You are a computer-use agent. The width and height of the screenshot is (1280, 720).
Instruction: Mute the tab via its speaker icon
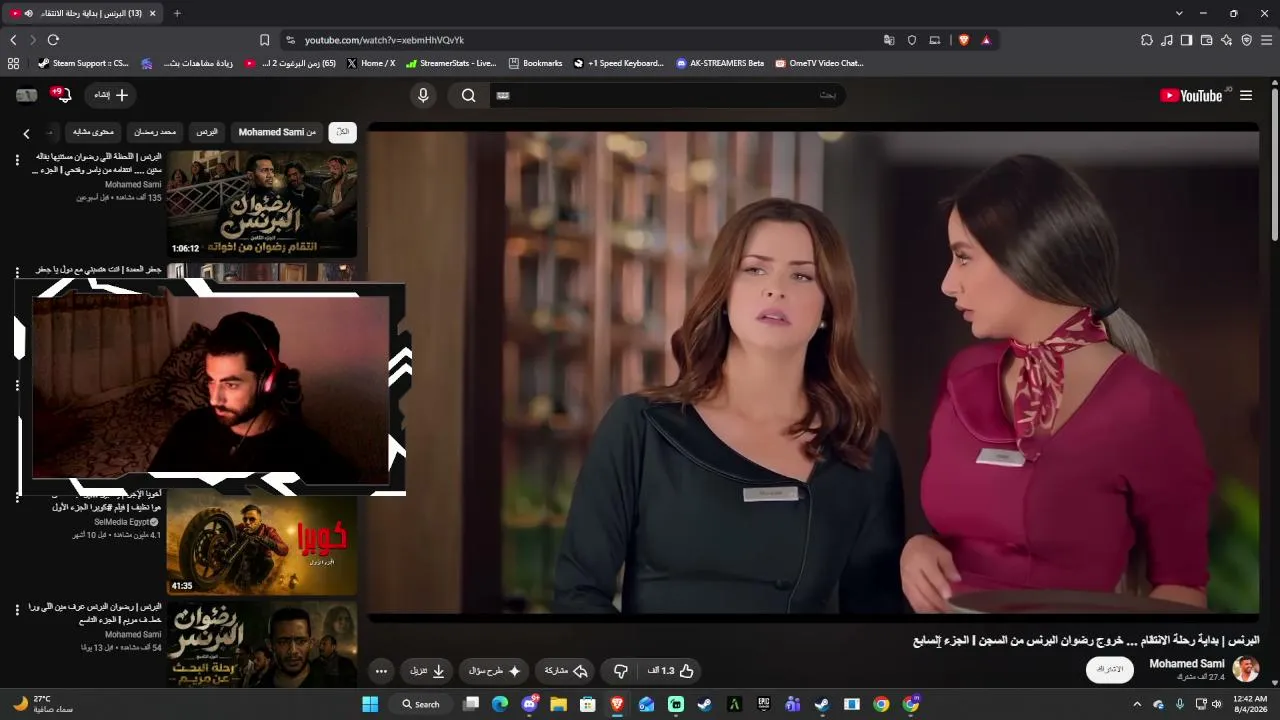tap(28, 13)
